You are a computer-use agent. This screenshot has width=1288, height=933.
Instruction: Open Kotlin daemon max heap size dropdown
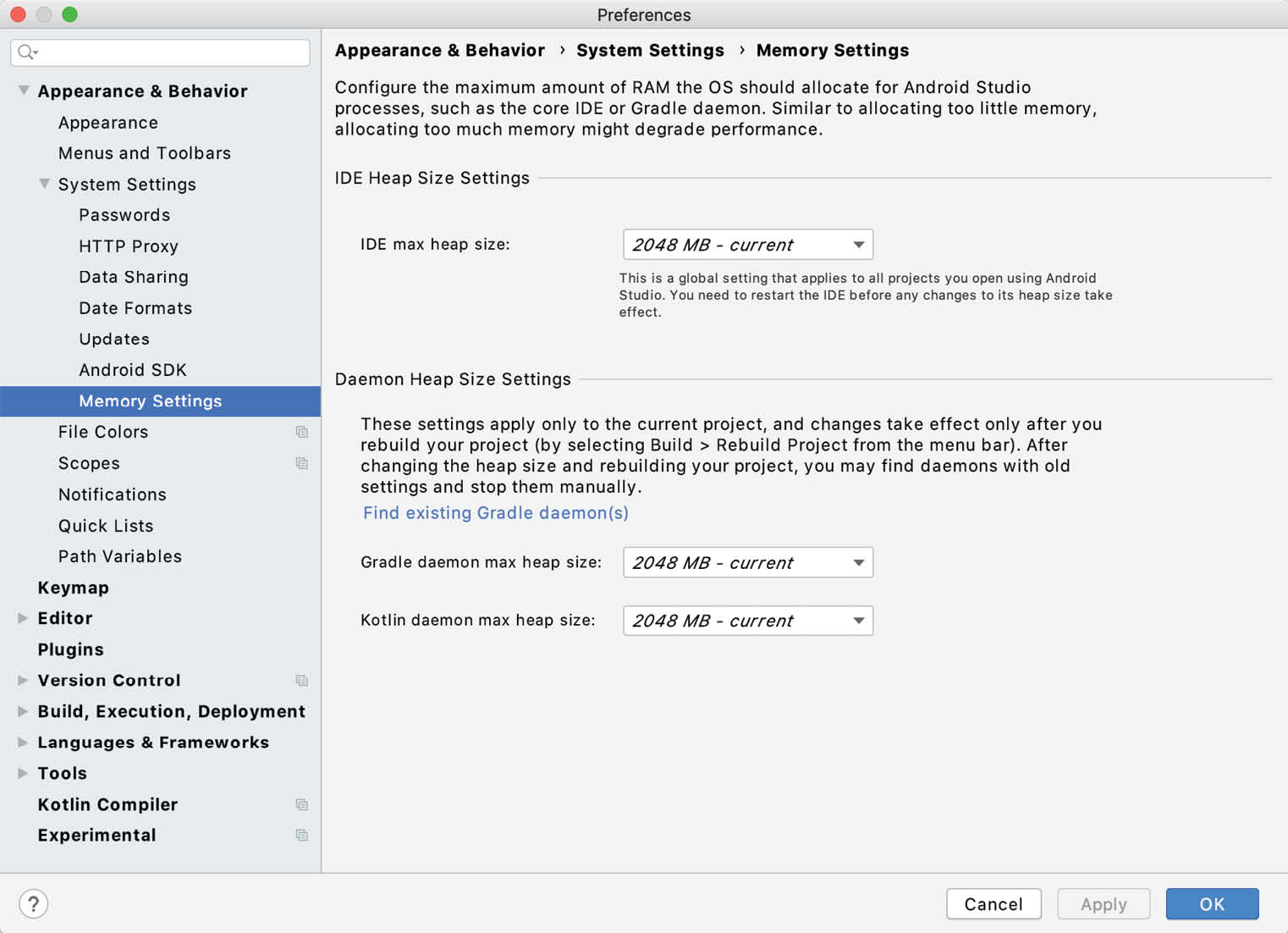(x=747, y=621)
